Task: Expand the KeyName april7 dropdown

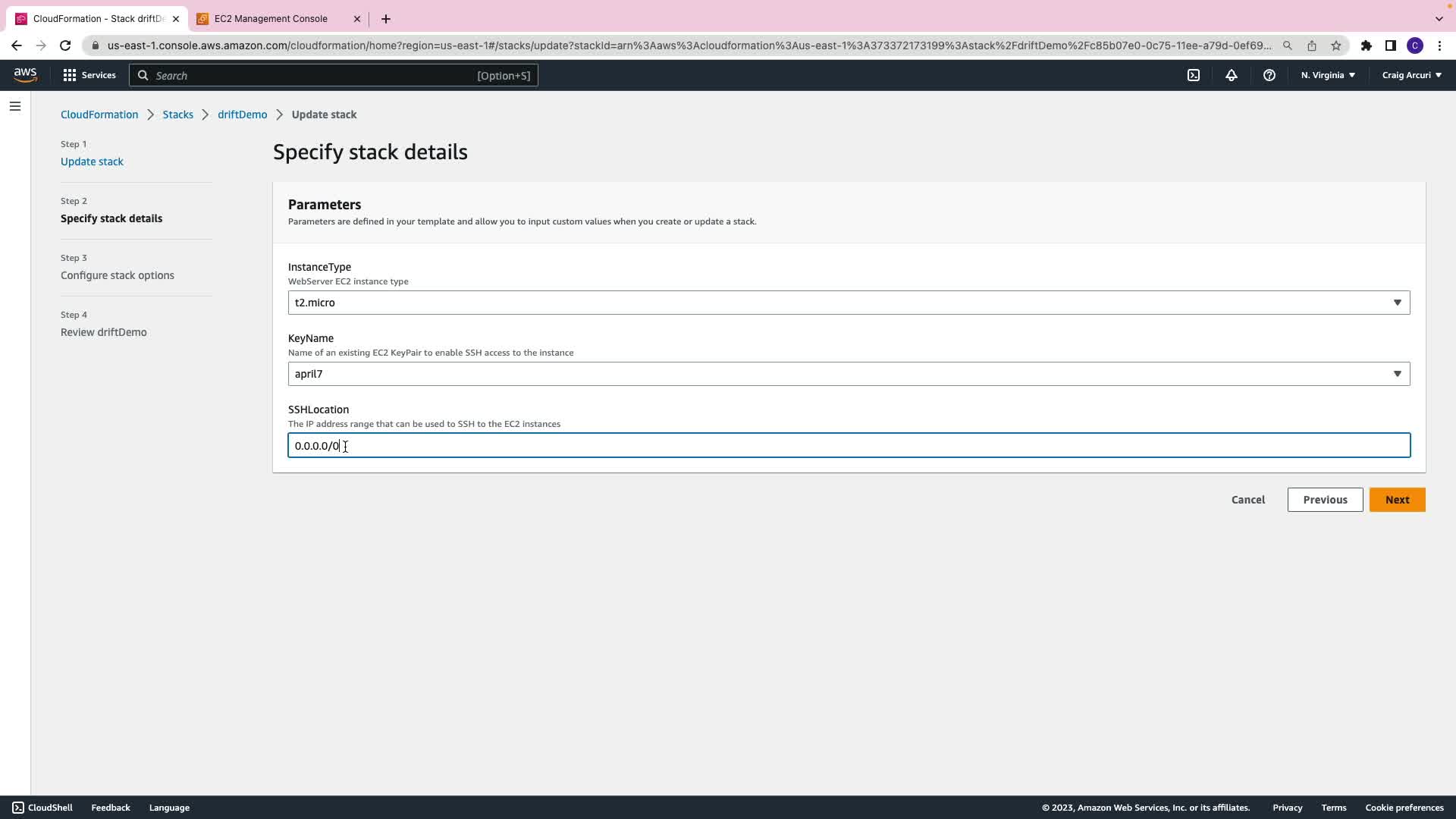Action: click(x=848, y=374)
